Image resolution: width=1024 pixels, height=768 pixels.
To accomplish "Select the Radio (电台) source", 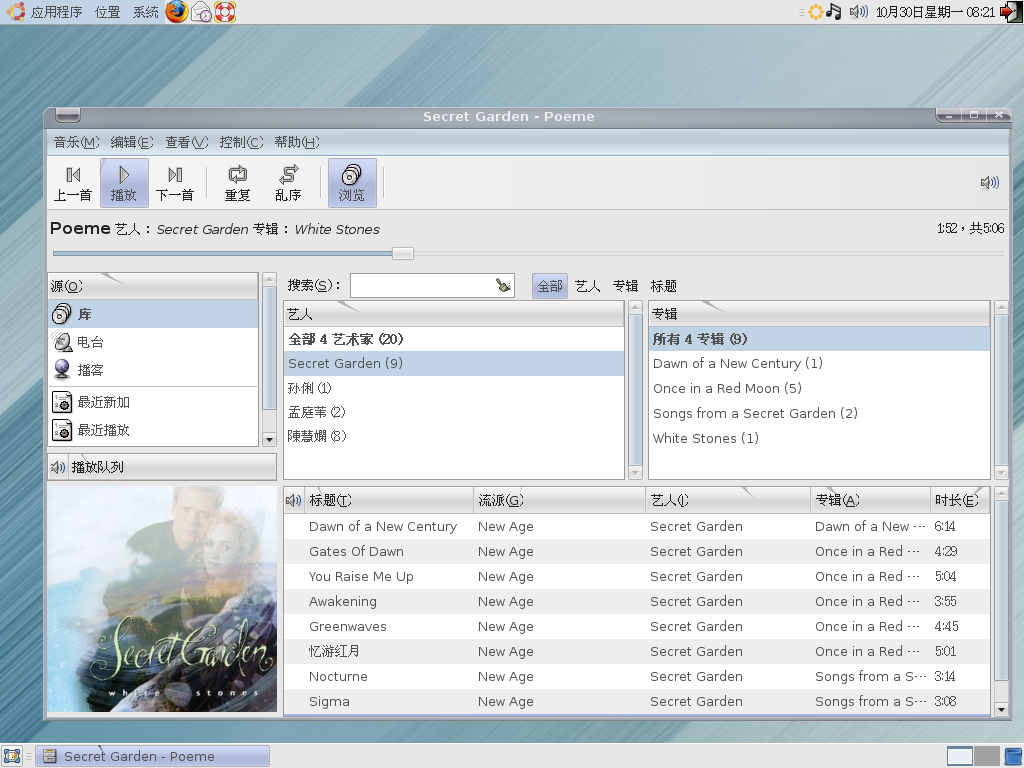I will point(153,342).
